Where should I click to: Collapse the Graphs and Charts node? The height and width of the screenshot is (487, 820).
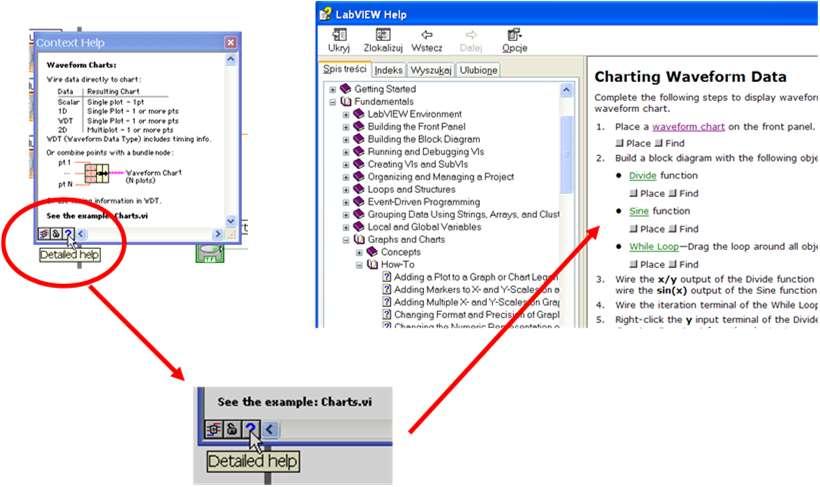346,240
